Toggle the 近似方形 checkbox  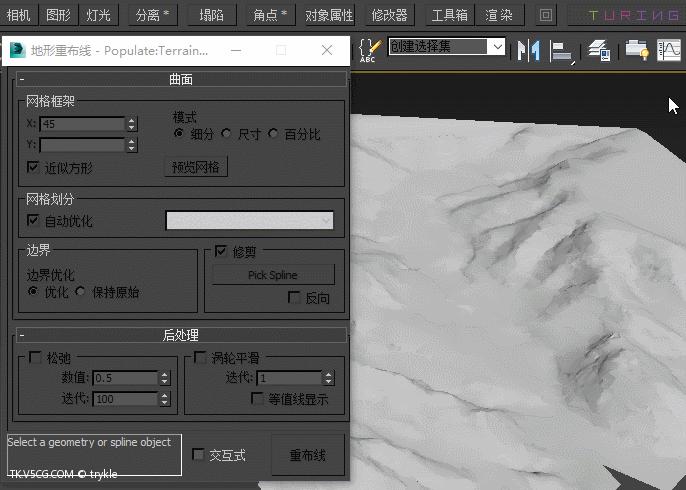[33, 167]
